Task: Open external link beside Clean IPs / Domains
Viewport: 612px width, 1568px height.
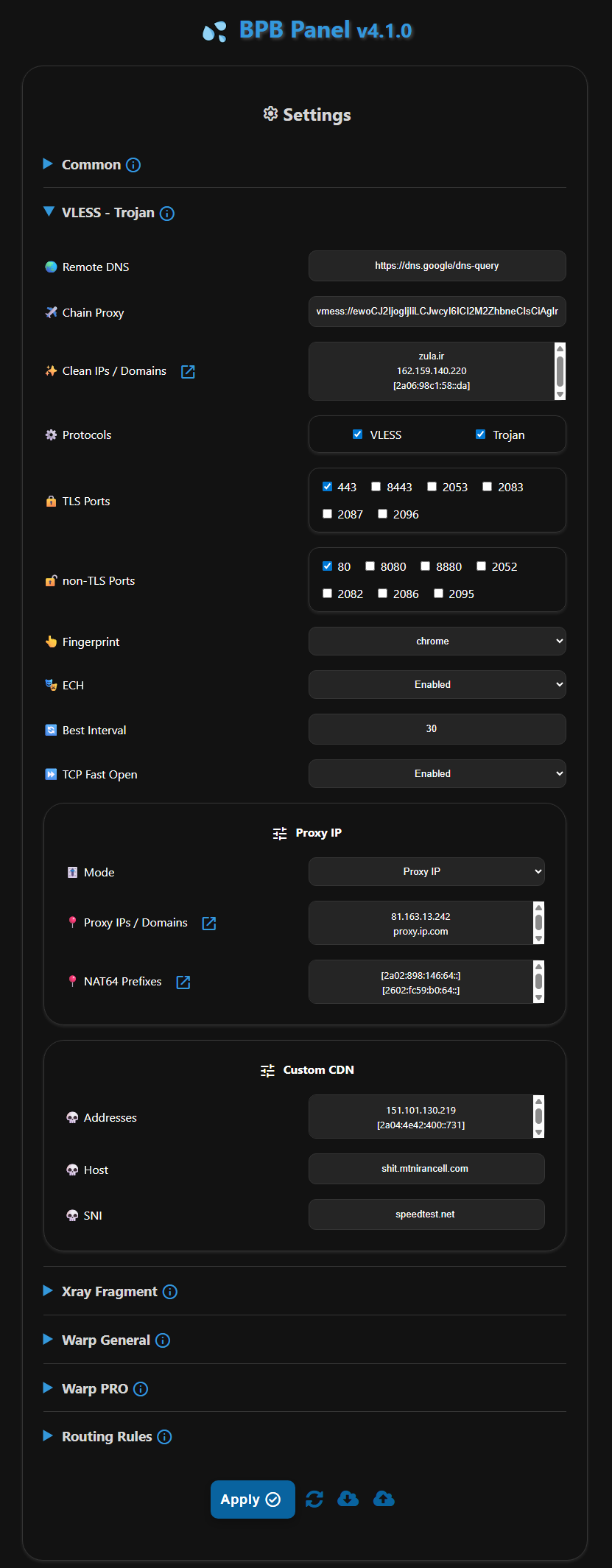Action: (188, 372)
